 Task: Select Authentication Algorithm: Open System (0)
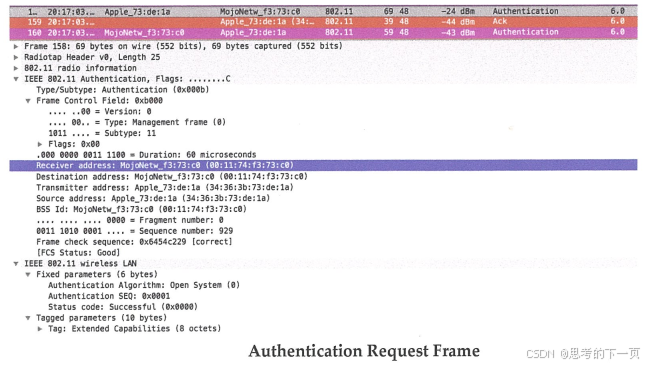[144, 285]
